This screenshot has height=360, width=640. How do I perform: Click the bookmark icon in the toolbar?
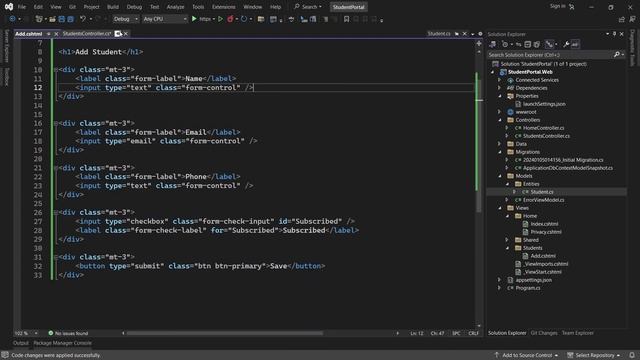[347, 19]
